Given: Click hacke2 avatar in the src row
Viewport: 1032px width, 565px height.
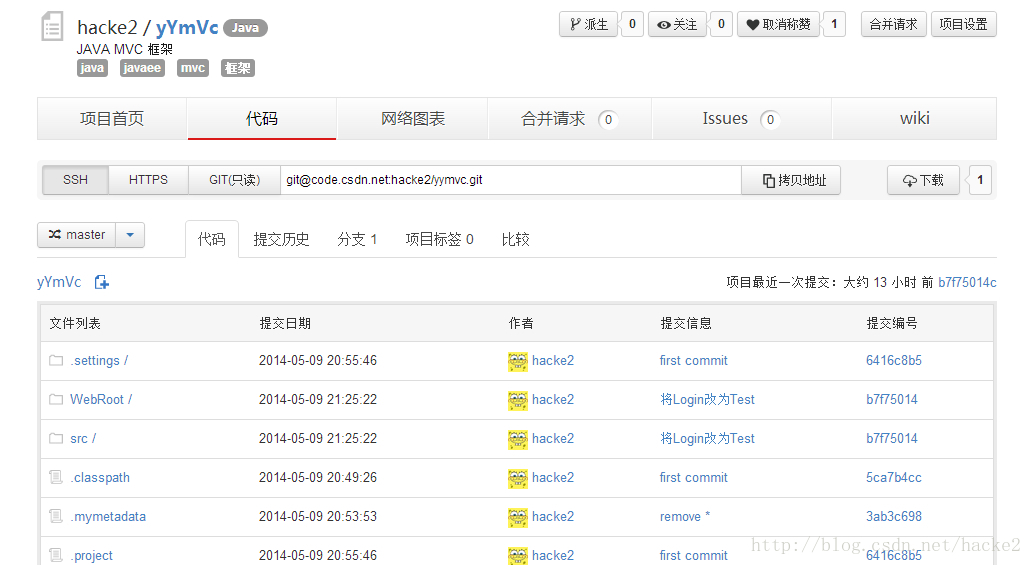Looking at the screenshot, I should click(x=517, y=439).
